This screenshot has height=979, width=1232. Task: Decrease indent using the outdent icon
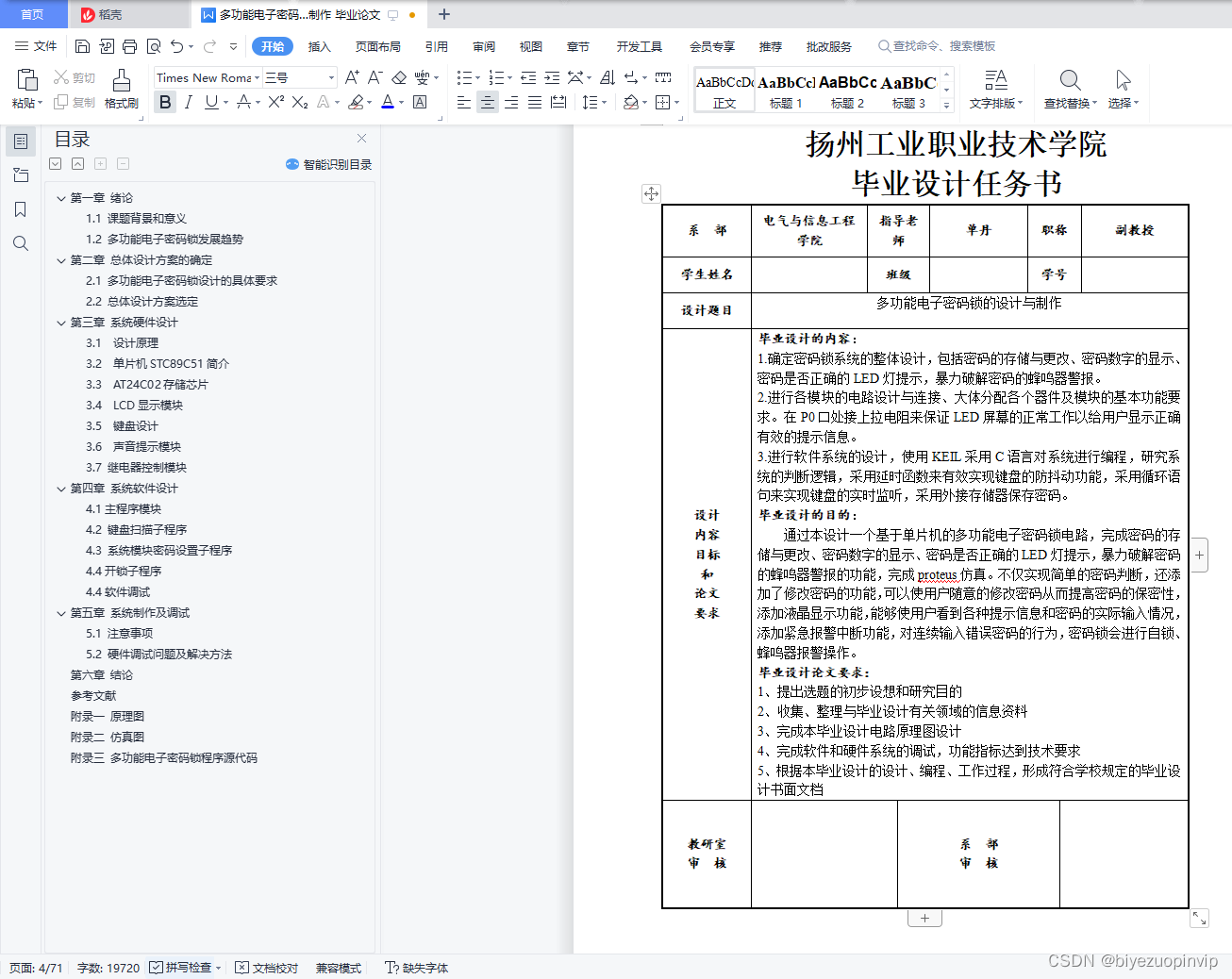[528, 77]
